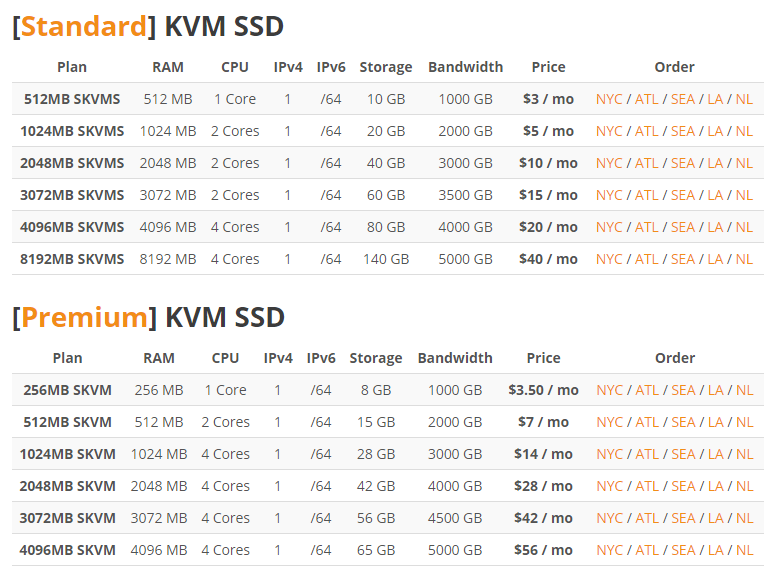Screen dimensions: 769x571
Task: Order 512MB SKVMS plan in NYC
Action: coord(609,99)
